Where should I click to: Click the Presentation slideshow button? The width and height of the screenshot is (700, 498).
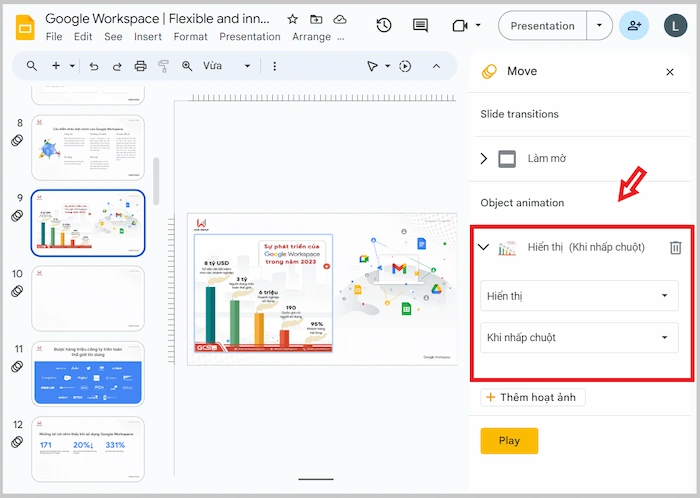(x=542, y=26)
